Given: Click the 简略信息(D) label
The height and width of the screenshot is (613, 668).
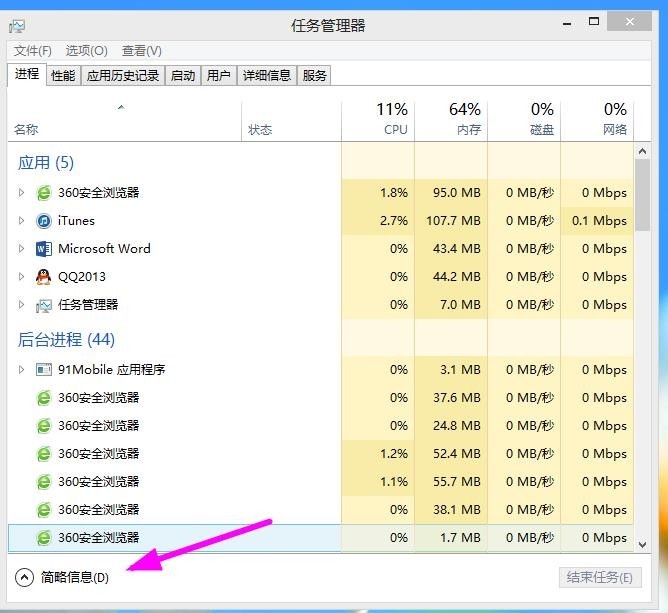Looking at the screenshot, I should (x=75, y=578).
